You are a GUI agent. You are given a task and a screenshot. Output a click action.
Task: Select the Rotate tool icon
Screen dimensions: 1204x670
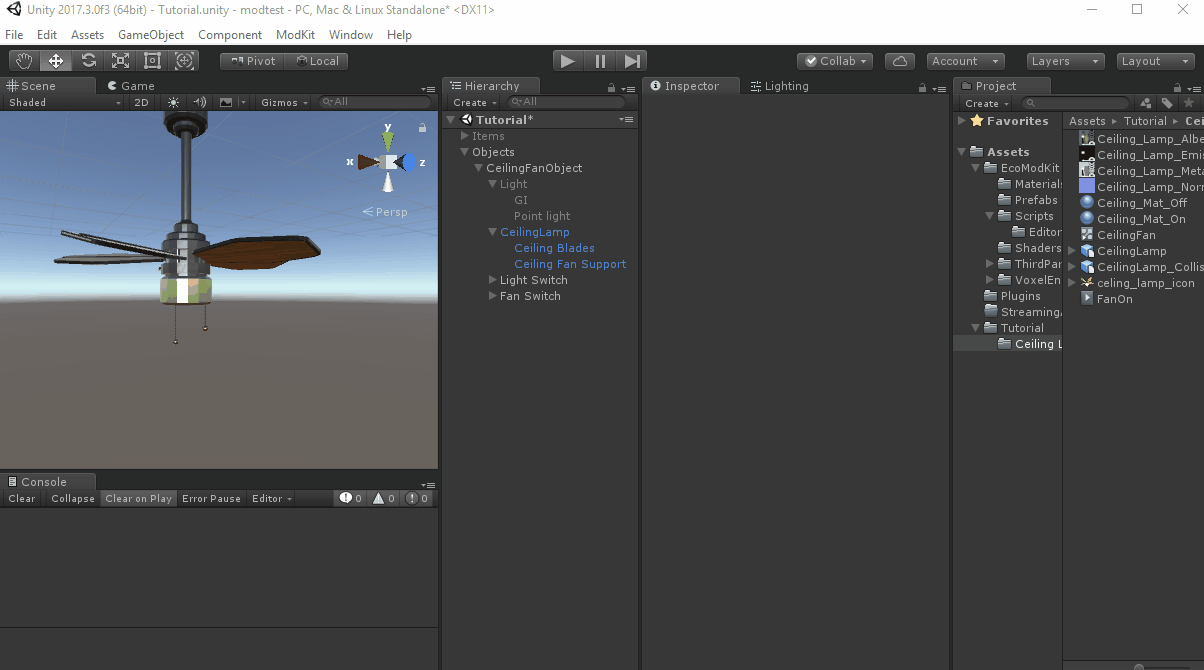89,61
